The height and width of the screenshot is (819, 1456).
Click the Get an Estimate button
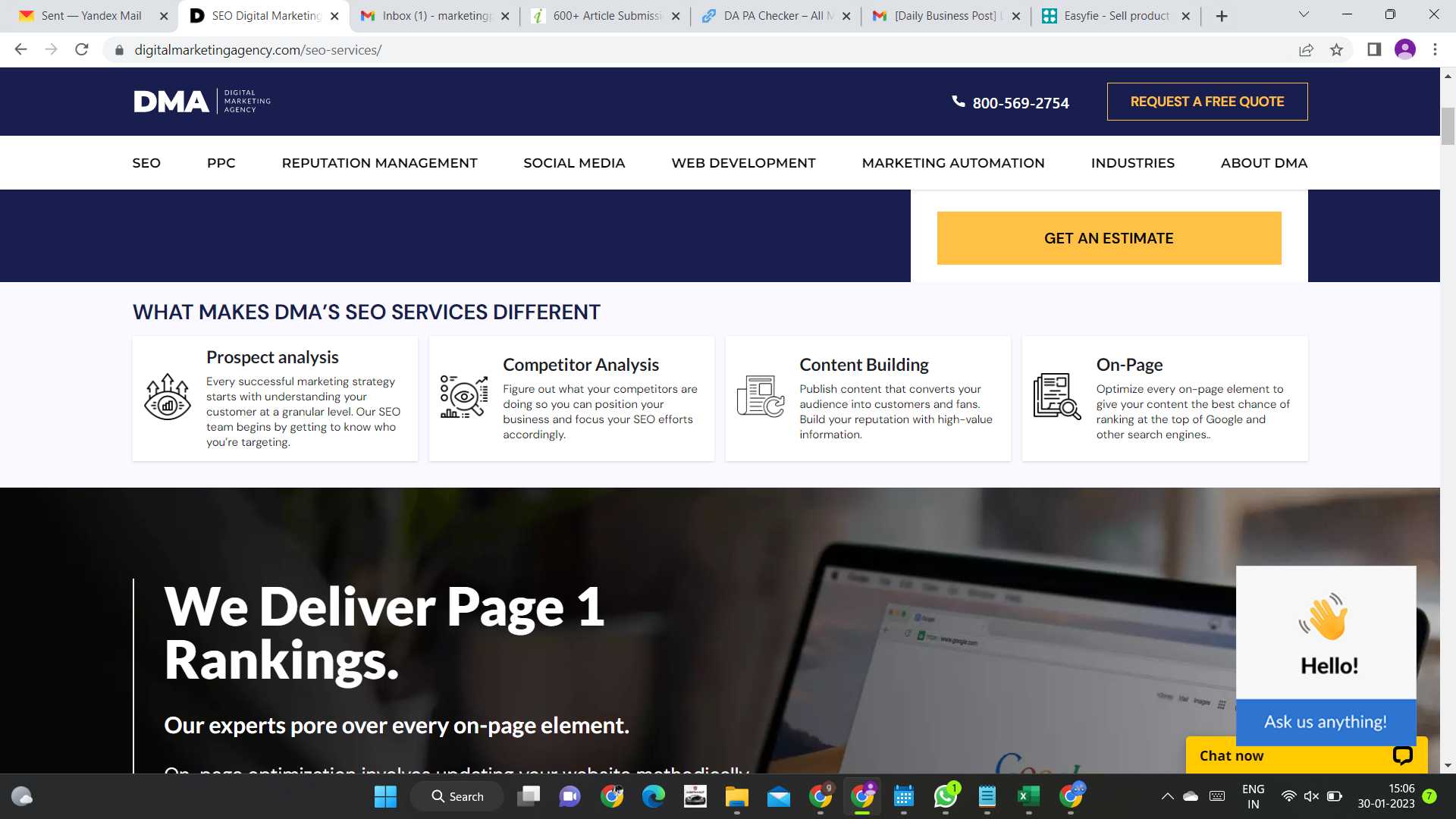coord(1109,238)
